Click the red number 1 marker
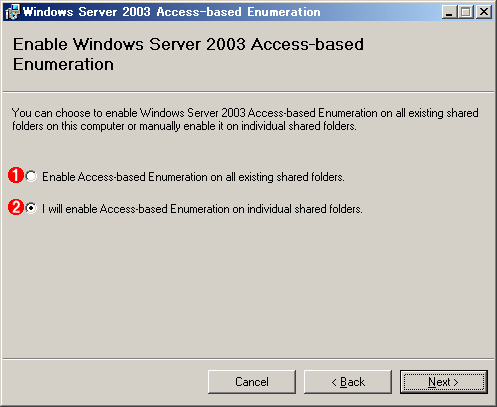 click(15, 175)
